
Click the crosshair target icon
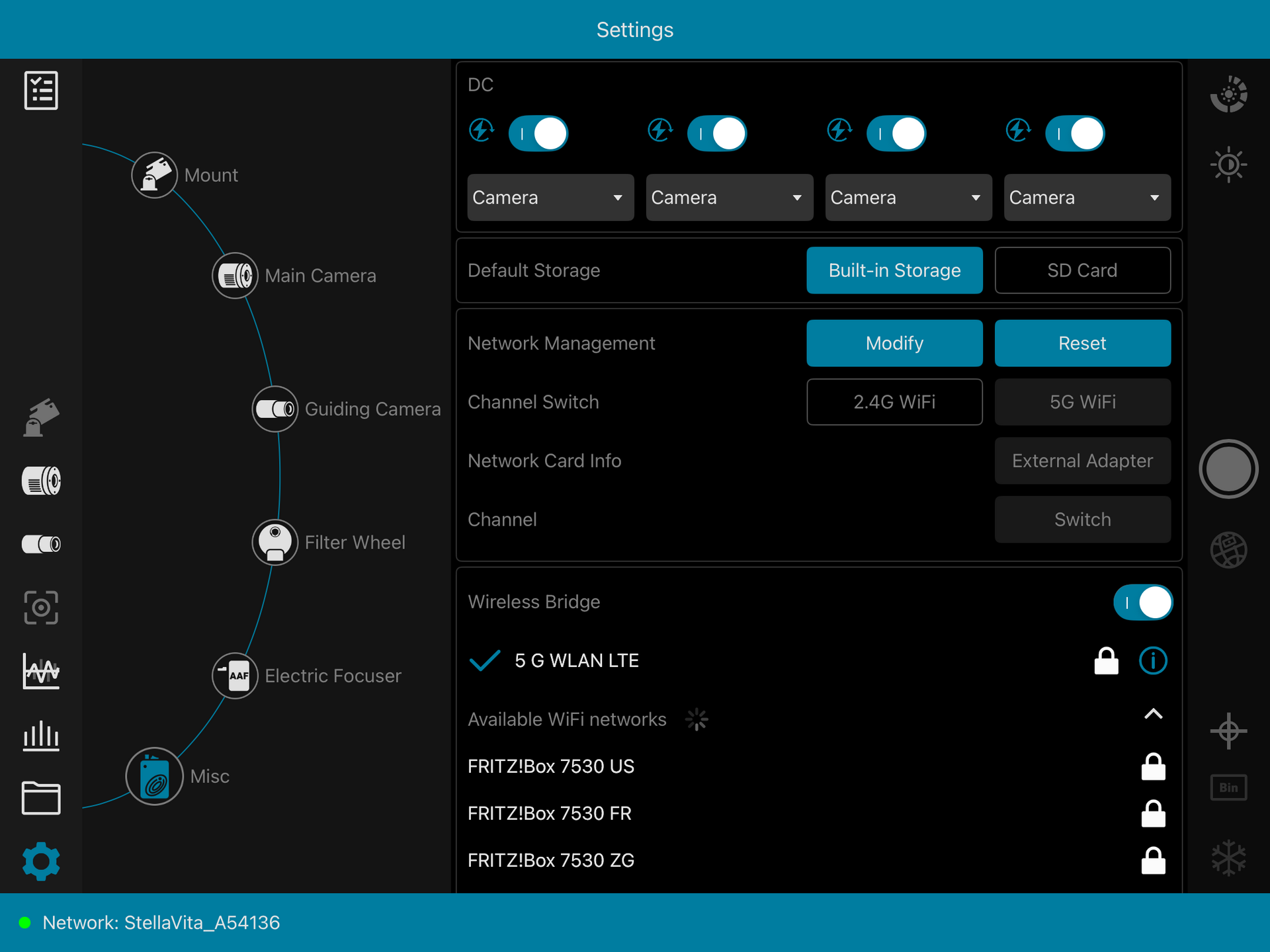(1228, 731)
